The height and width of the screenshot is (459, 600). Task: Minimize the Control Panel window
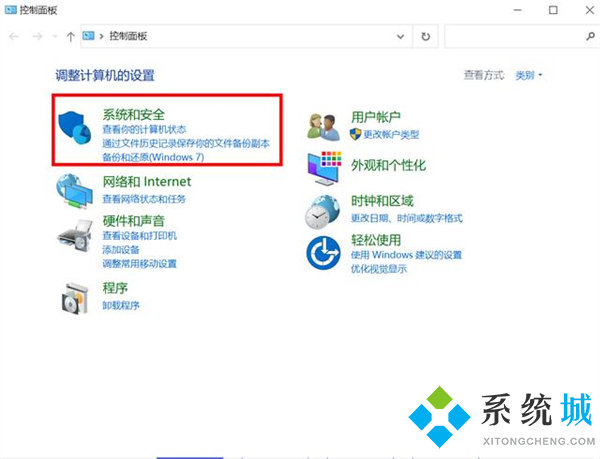pos(518,10)
